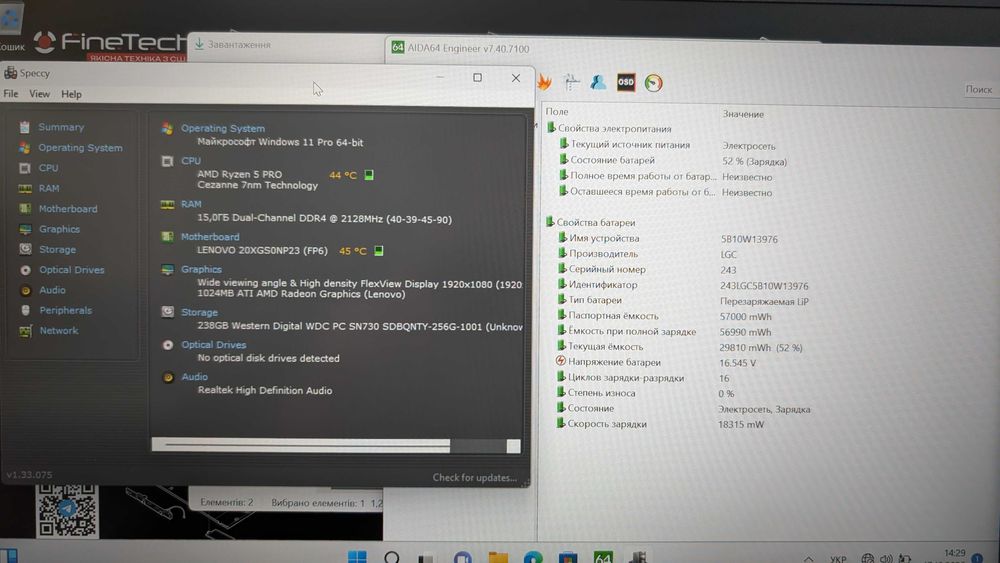Select the Текущая ёмкость row
1000x563 pixels.
click(680, 347)
